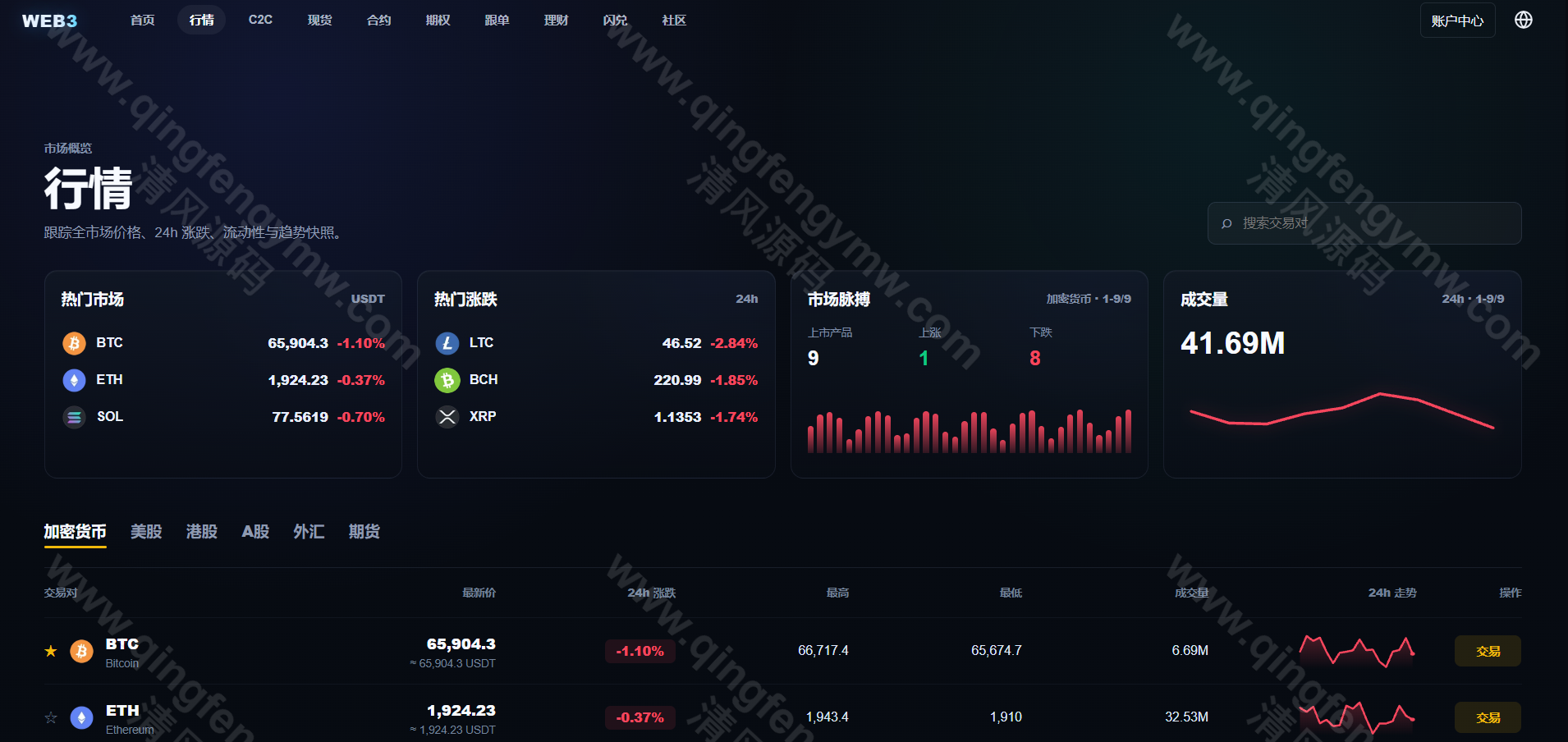Click the 成交量 line chart
Image resolution: width=1568 pixels, height=742 pixels.
coord(1342,411)
